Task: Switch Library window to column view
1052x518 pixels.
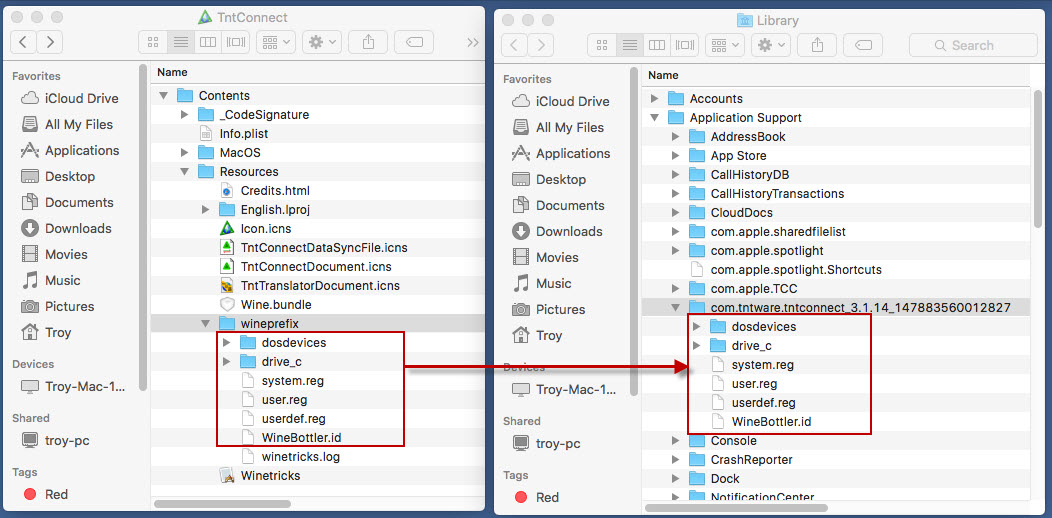Action: click(x=657, y=45)
